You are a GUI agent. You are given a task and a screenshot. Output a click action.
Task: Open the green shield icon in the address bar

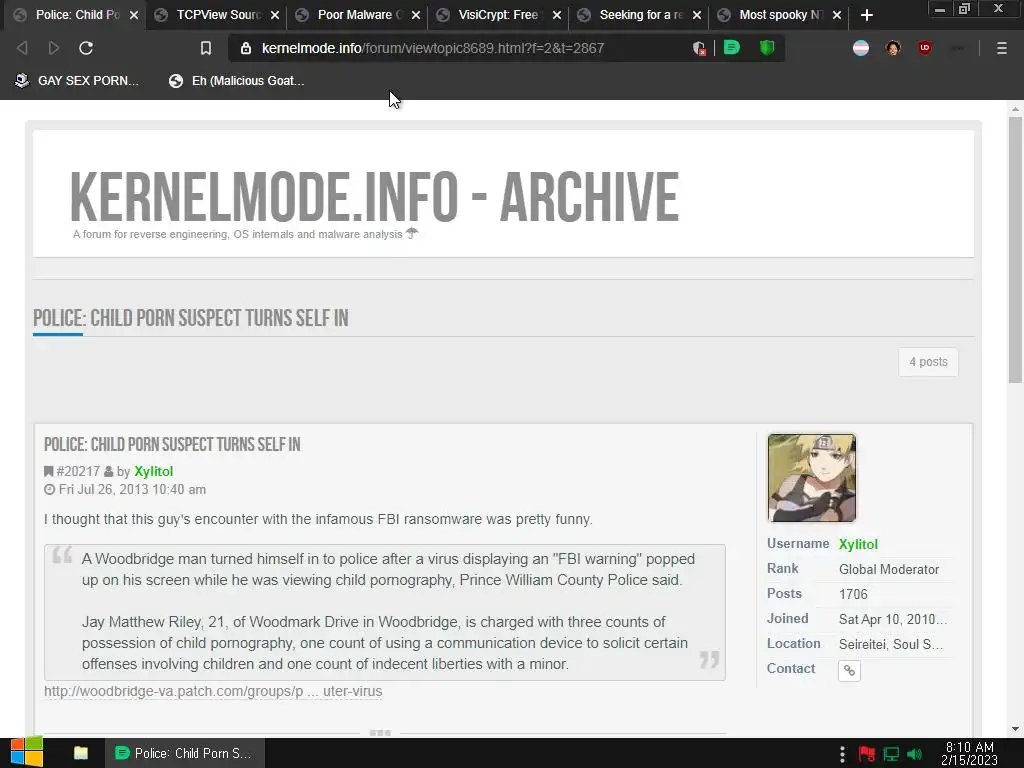click(767, 48)
